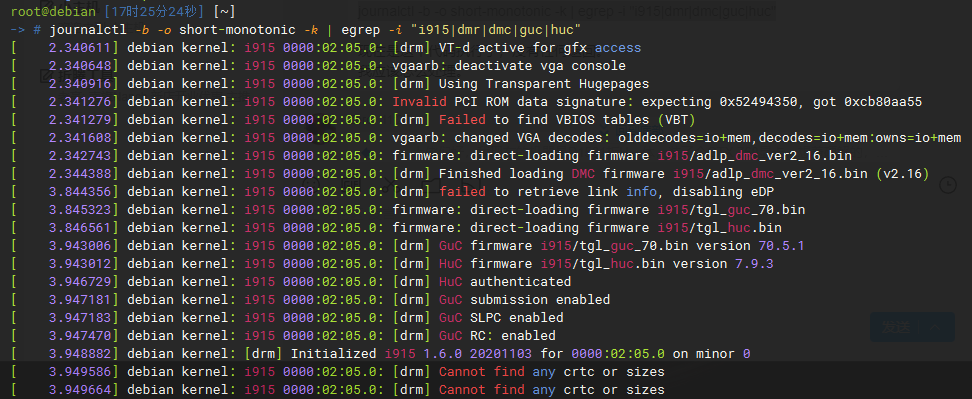The width and height of the screenshot is (972, 399).
Task: Click "Failed to find VBIOS tables (VBT)"
Action: coord(567,120)
